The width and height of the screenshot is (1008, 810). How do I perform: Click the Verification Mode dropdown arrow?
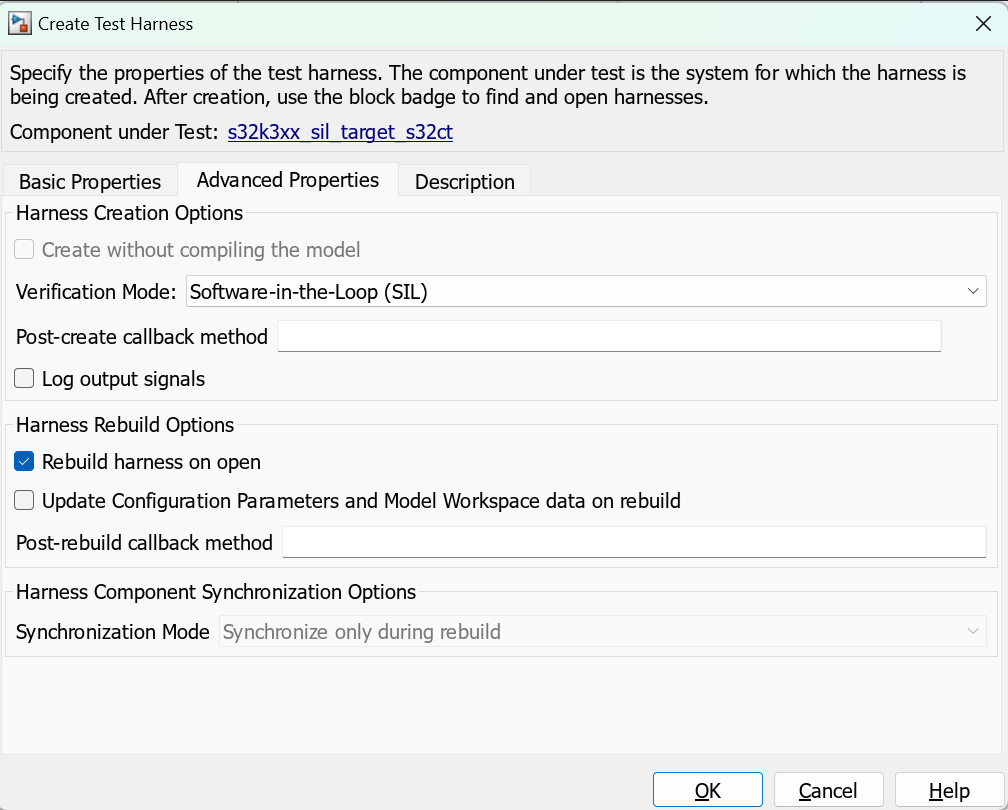click(x=973, y=291)
